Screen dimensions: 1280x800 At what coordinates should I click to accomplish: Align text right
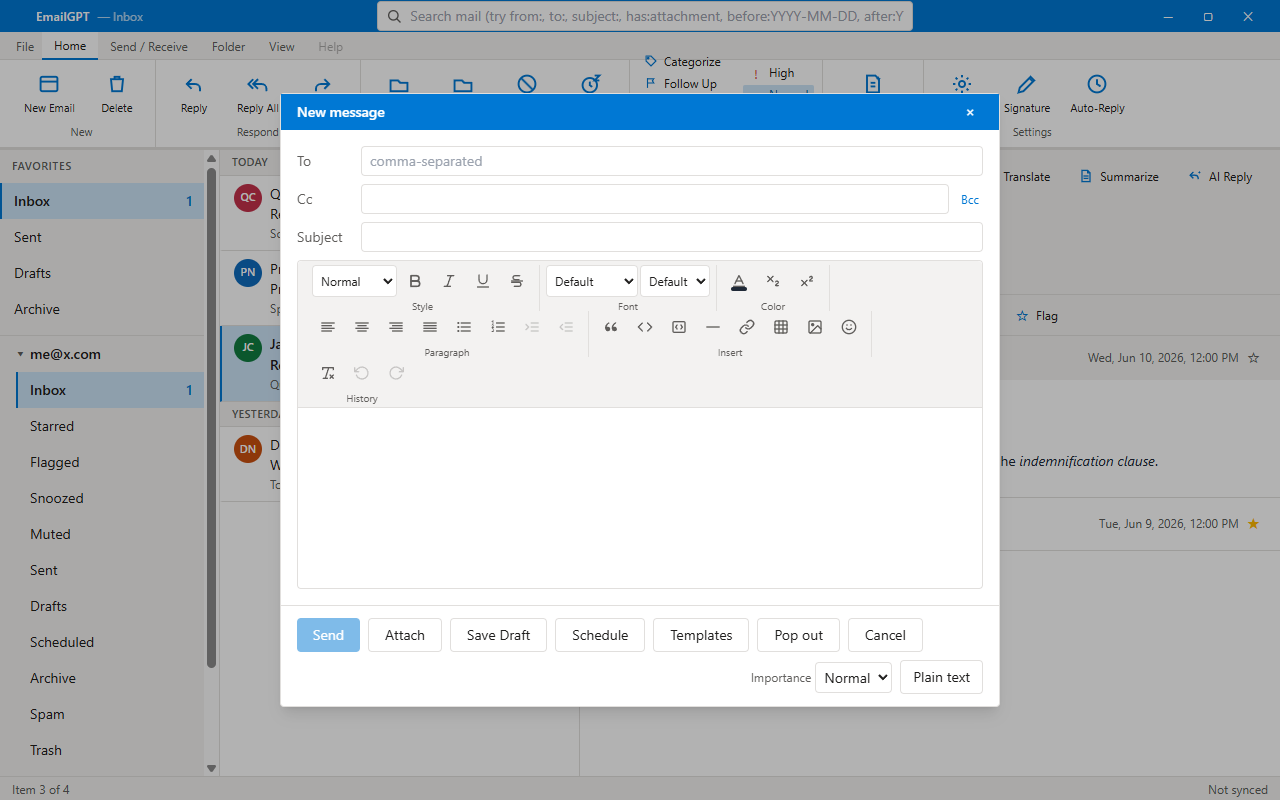pyautogui.click(x=396, y=327)
